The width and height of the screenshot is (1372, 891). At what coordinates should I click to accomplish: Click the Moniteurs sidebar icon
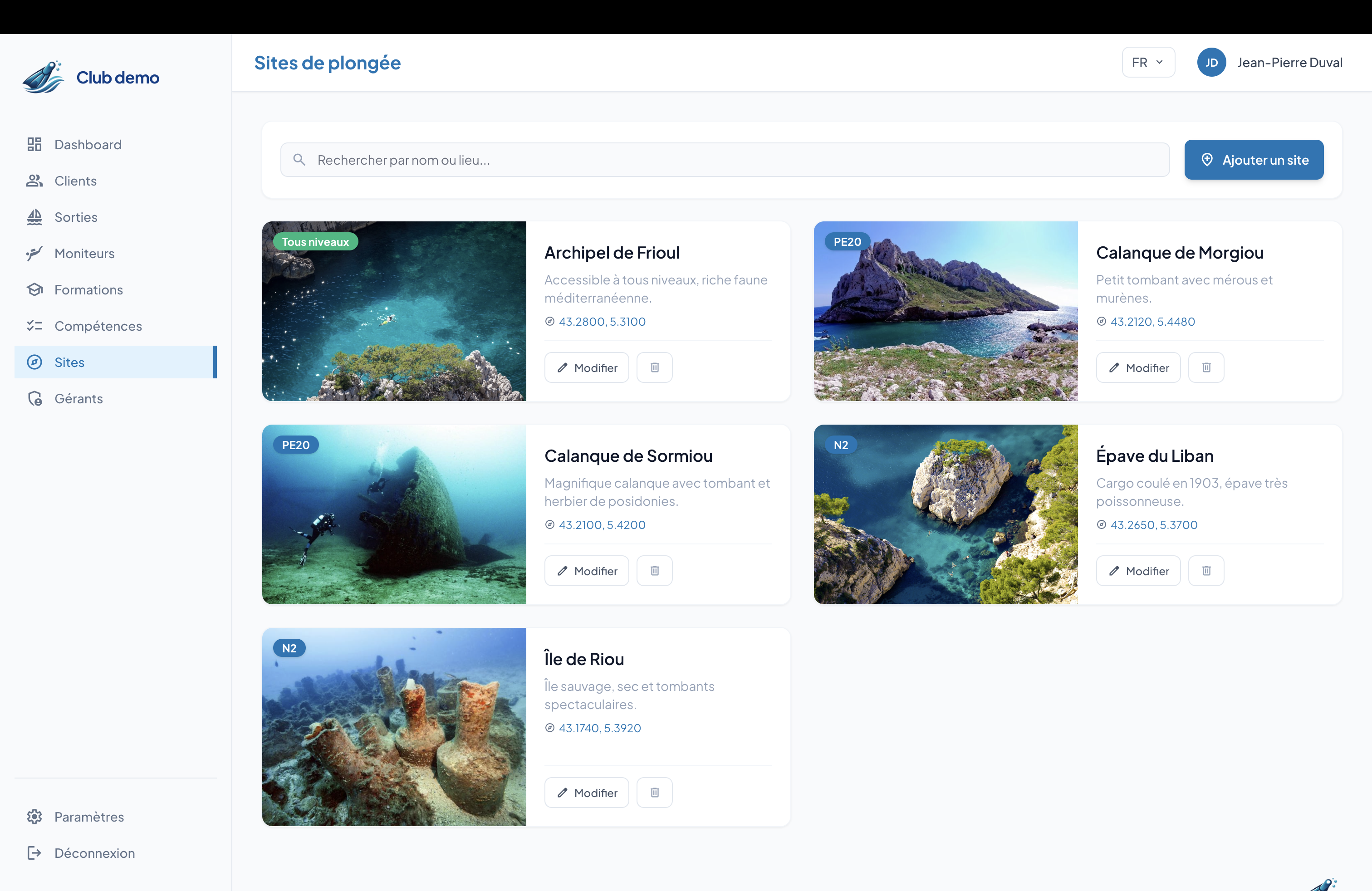coord(34,254)
